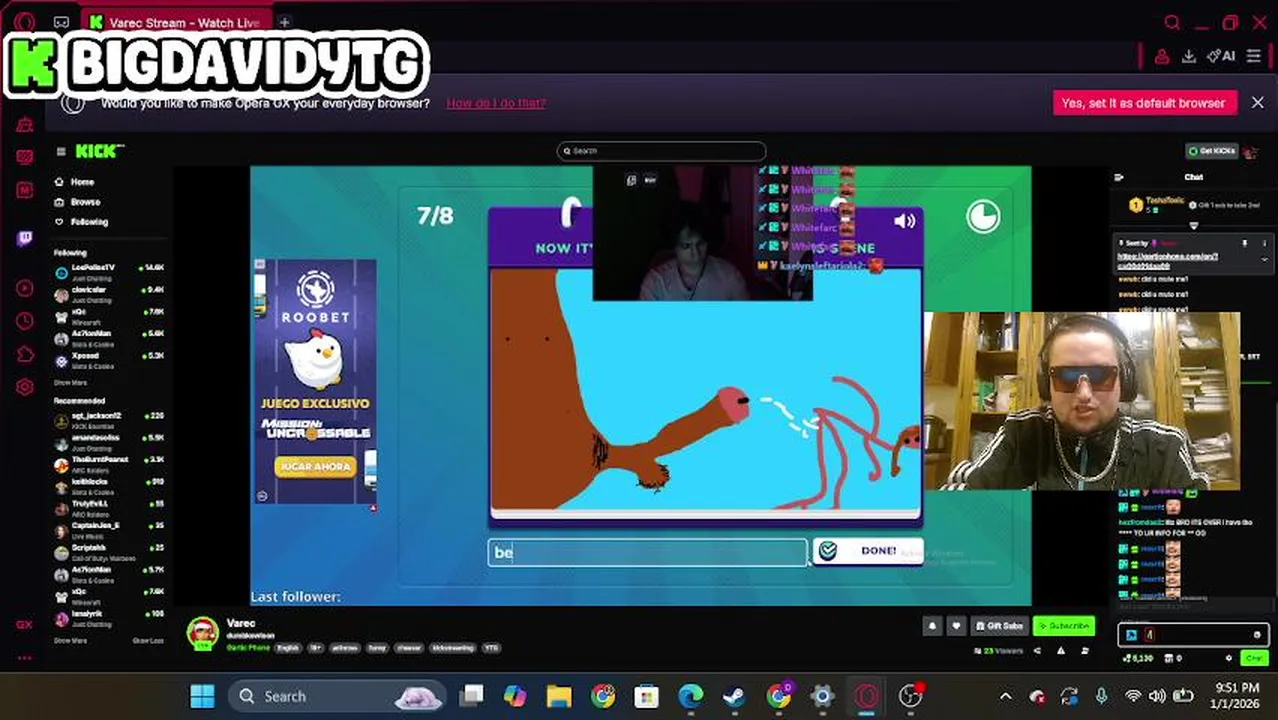The width and height of the screenshot is (1278, 720).
Task: Open emote picker in chat input
Action: tap(1257, 635)
